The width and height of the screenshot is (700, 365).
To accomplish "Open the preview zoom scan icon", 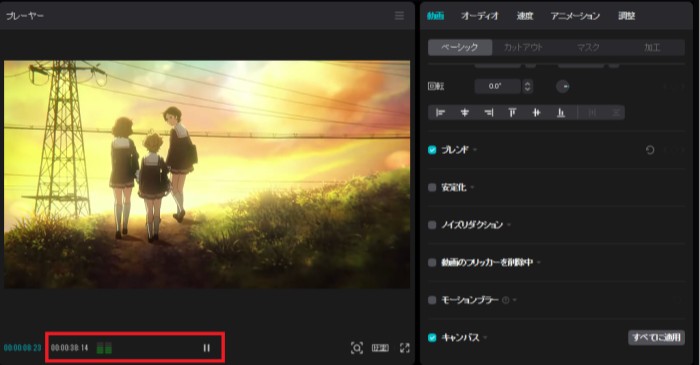I will 357,348.
